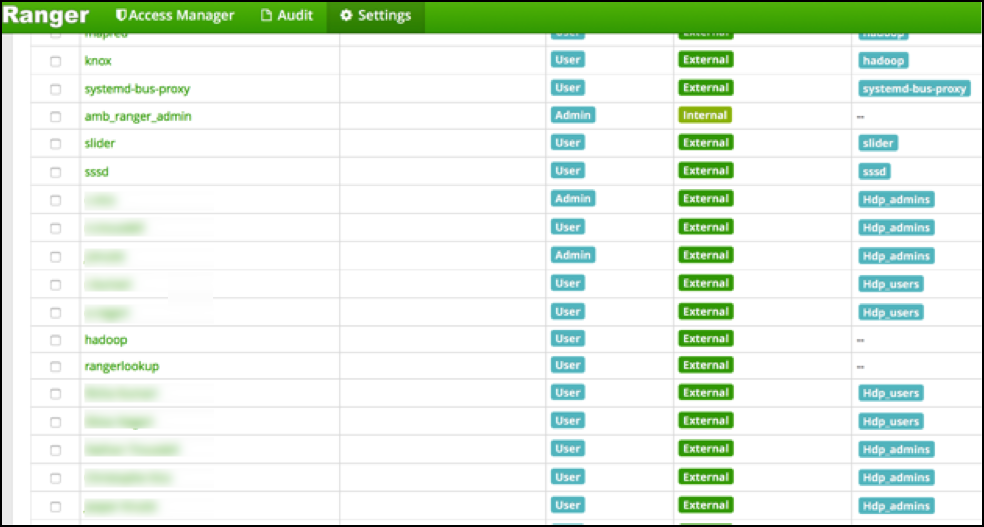Select the amb_ranger_admin row checkbox
Viewport: 984px width, 527px height.
click(56, 117)
